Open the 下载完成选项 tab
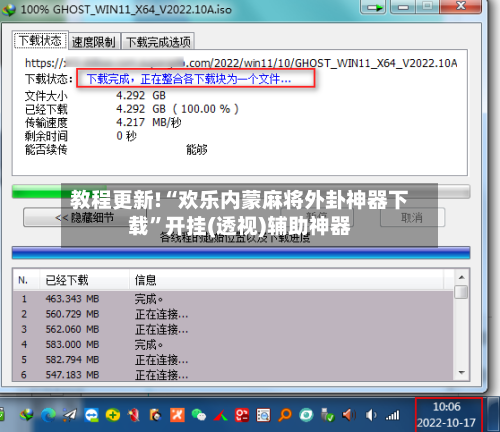 [x=158, y=42]
